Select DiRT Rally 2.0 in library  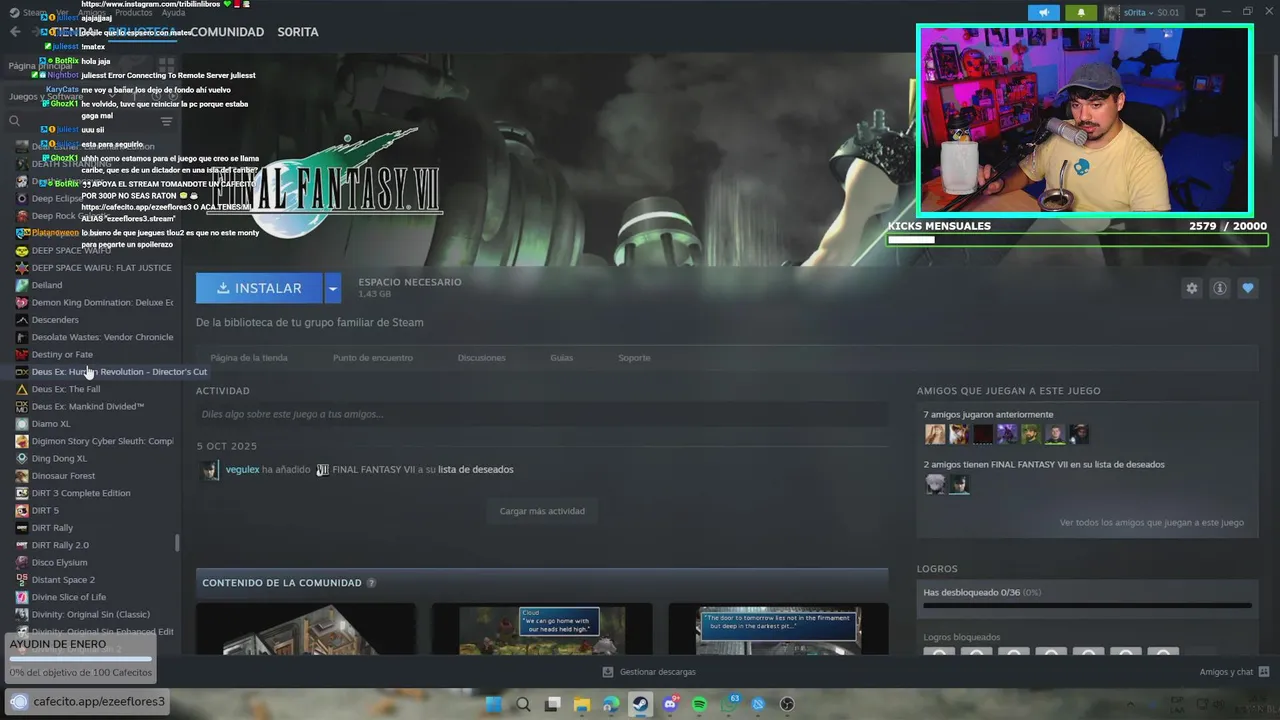[x=60, y=545]
